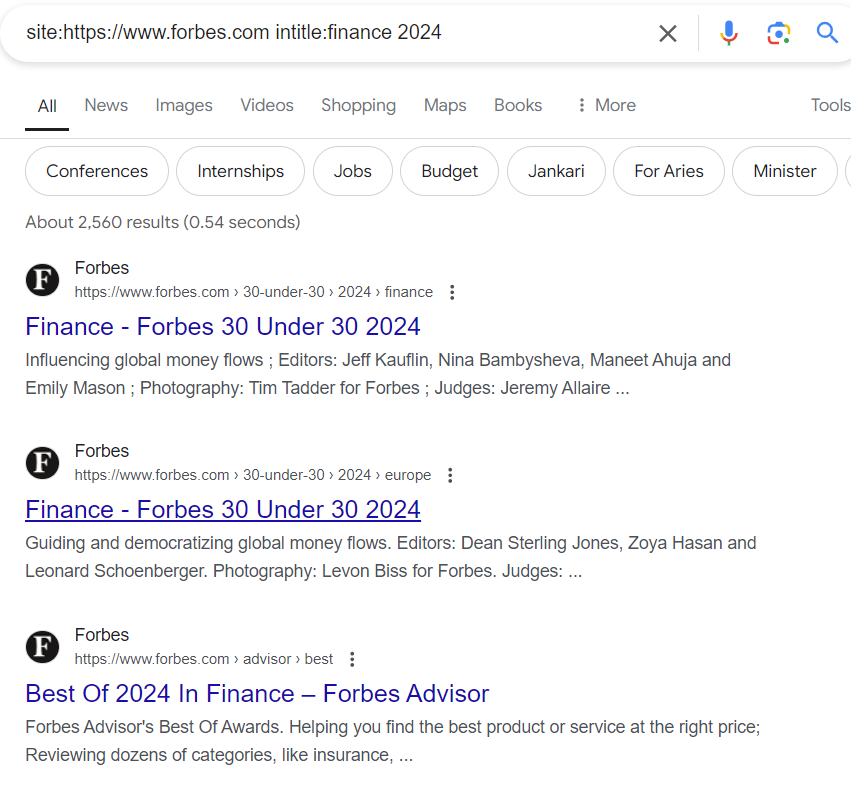
Task: Open the search Tools options
Action: click(x=830, y=105)
